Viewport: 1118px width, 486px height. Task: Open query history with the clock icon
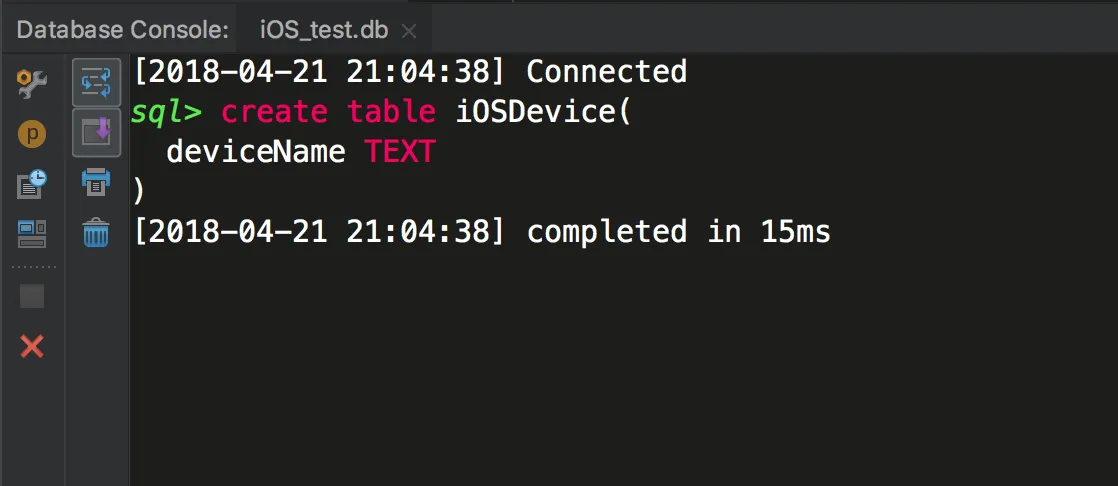tap(32, 184)
